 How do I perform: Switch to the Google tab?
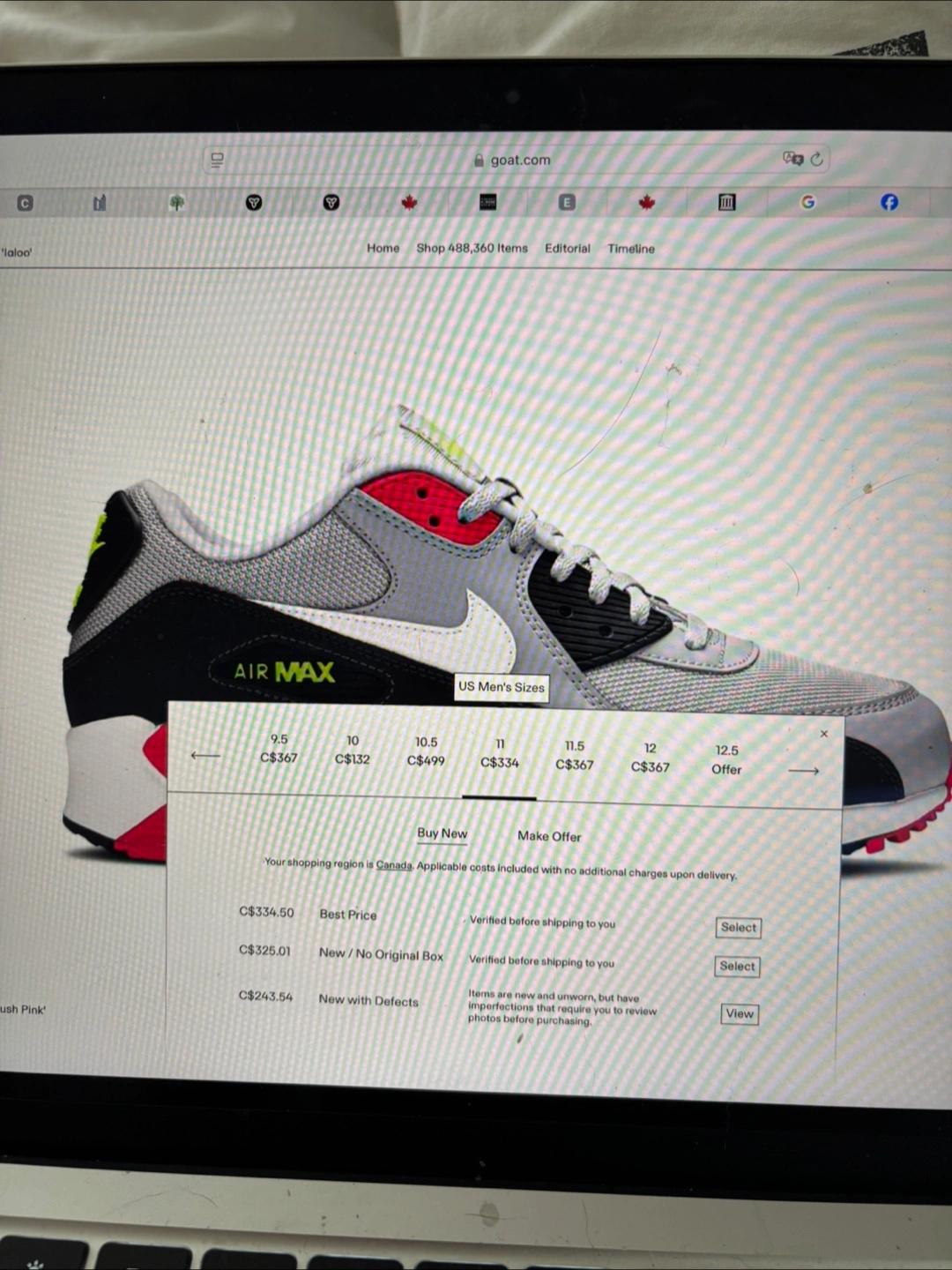[x=807, y=202]
